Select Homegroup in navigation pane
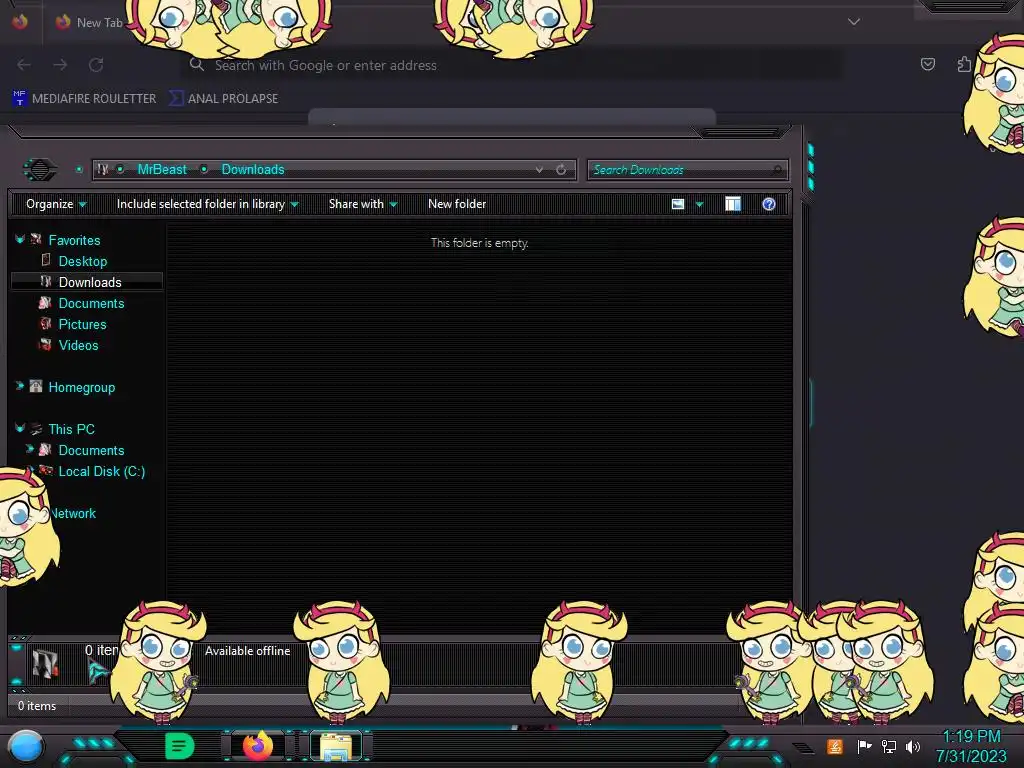 (x=82, y=387)
